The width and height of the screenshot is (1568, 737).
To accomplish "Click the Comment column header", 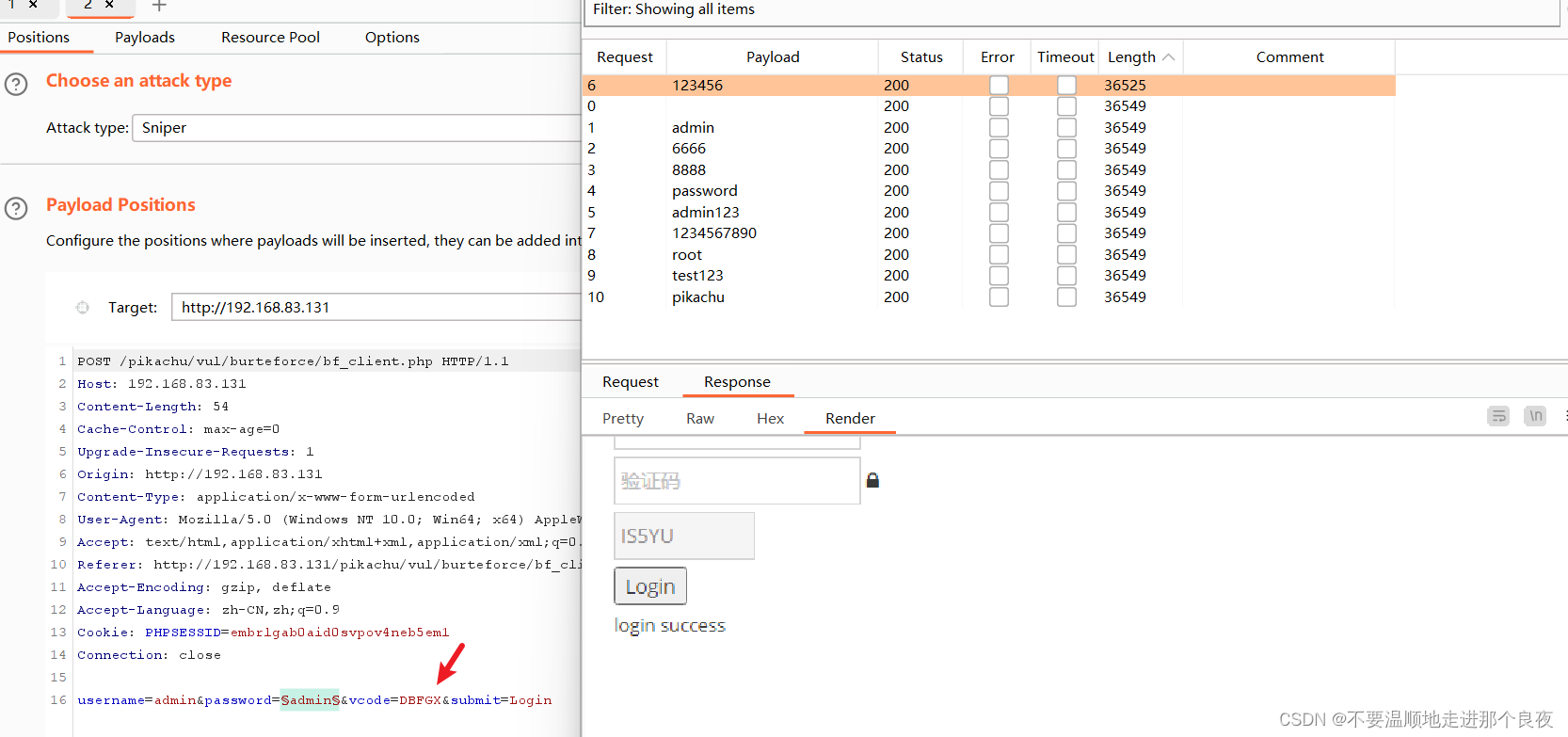I will coord(1289,57).
